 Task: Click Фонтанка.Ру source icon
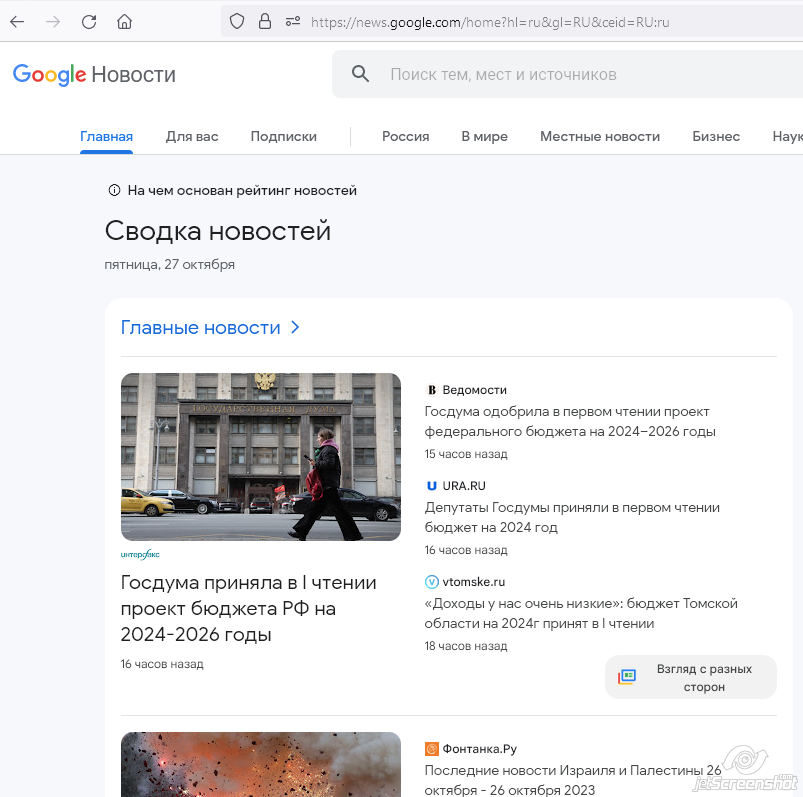click(432, 749)
